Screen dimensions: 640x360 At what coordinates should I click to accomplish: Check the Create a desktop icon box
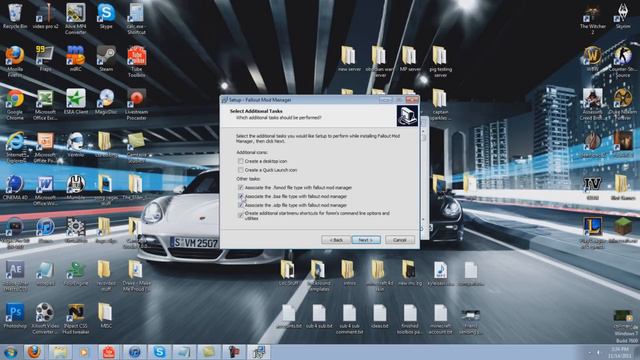tap(240, 161)
